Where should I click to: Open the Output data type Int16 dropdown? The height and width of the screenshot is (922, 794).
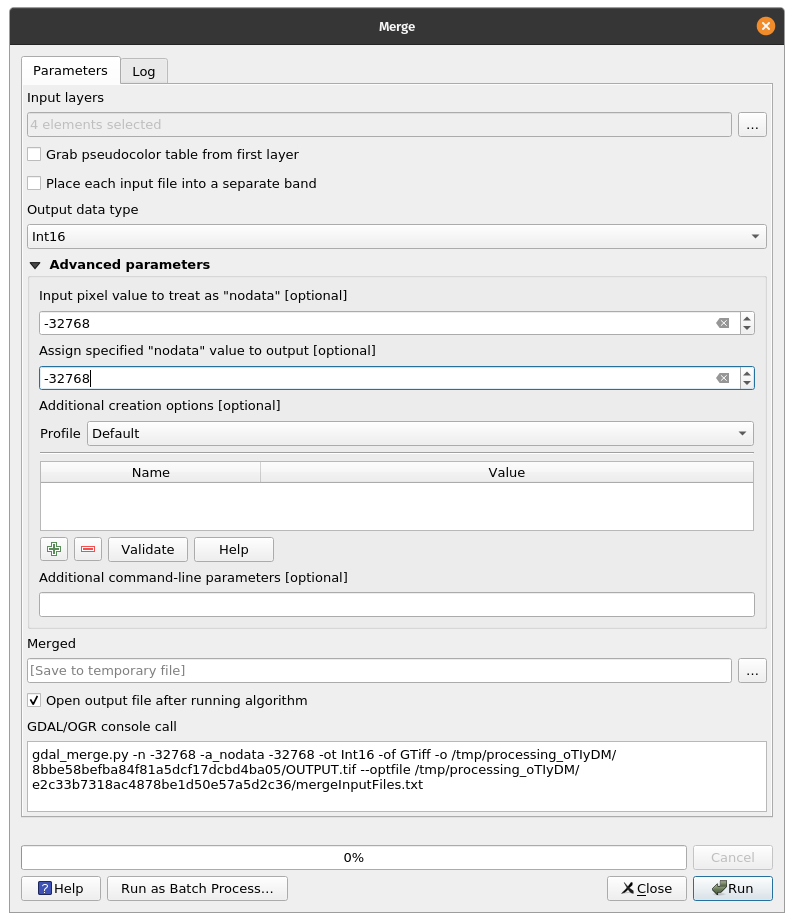pyautogui.click(x=396, y=236)
